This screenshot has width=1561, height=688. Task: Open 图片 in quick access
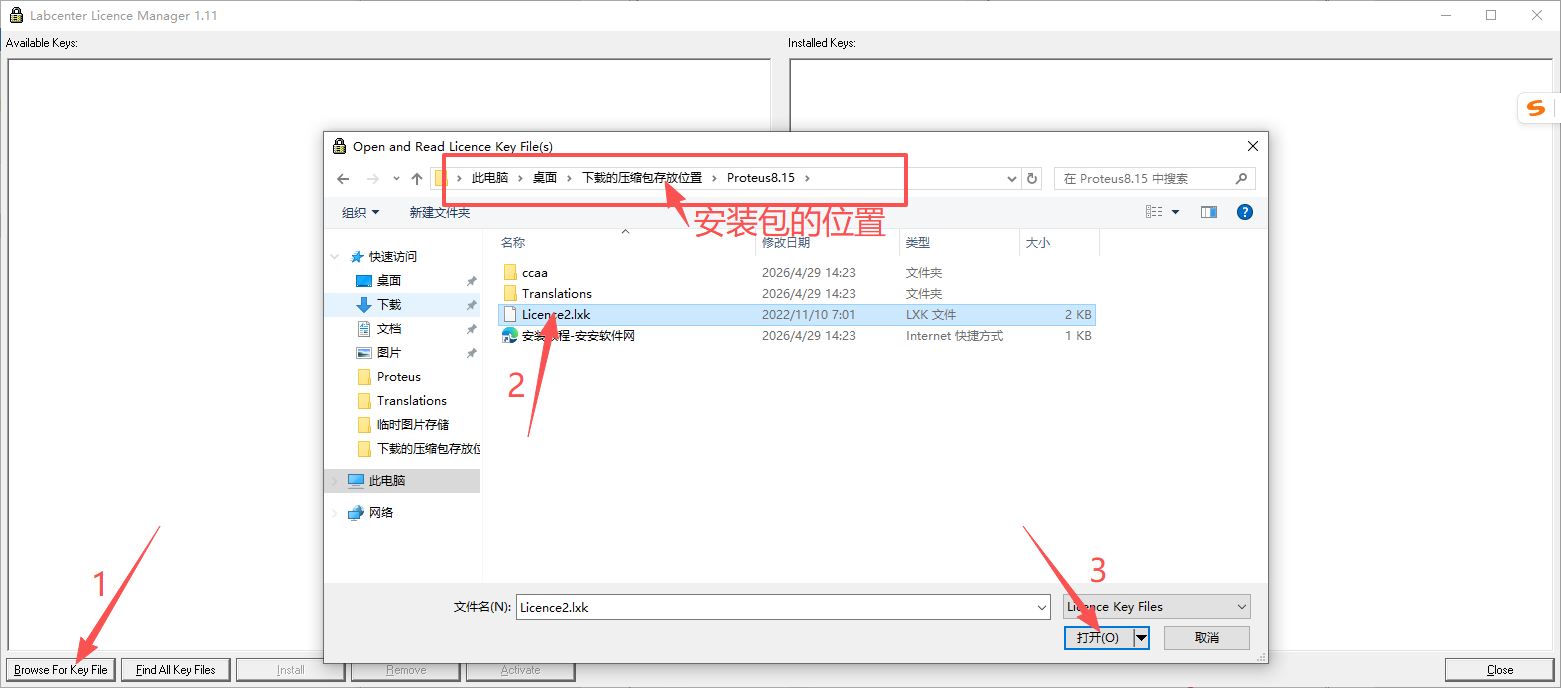point(389,353)
